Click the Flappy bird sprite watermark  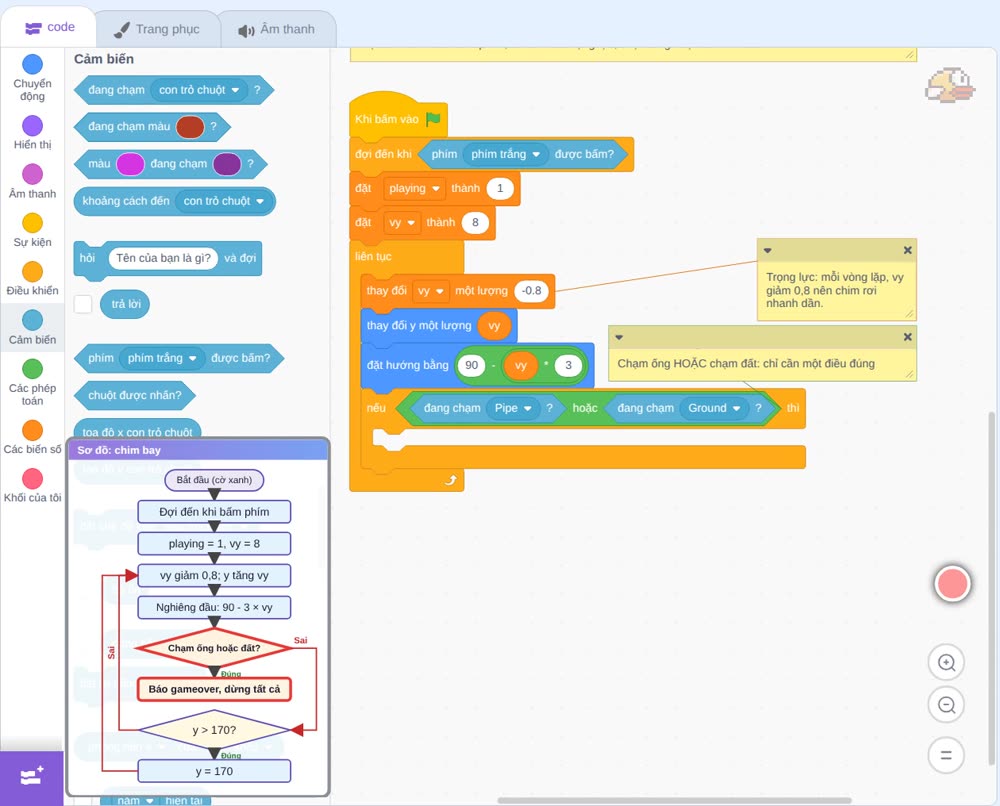pyautogui.click(x=950, y=85)
